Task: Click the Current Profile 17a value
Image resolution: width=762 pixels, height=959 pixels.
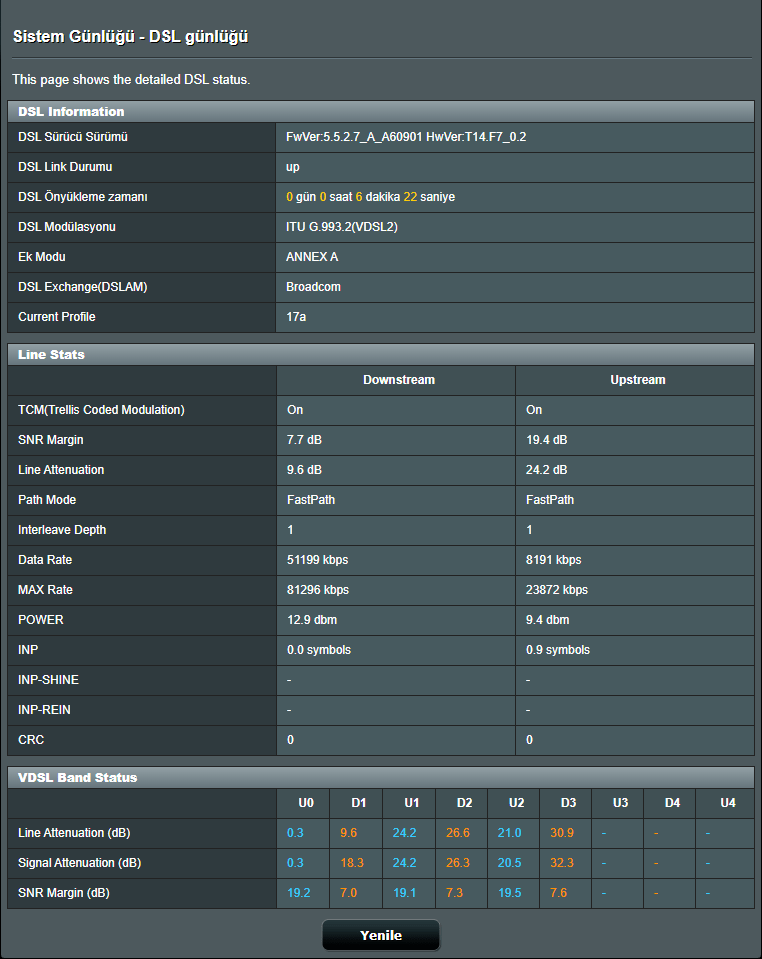Action: (296, 317)
